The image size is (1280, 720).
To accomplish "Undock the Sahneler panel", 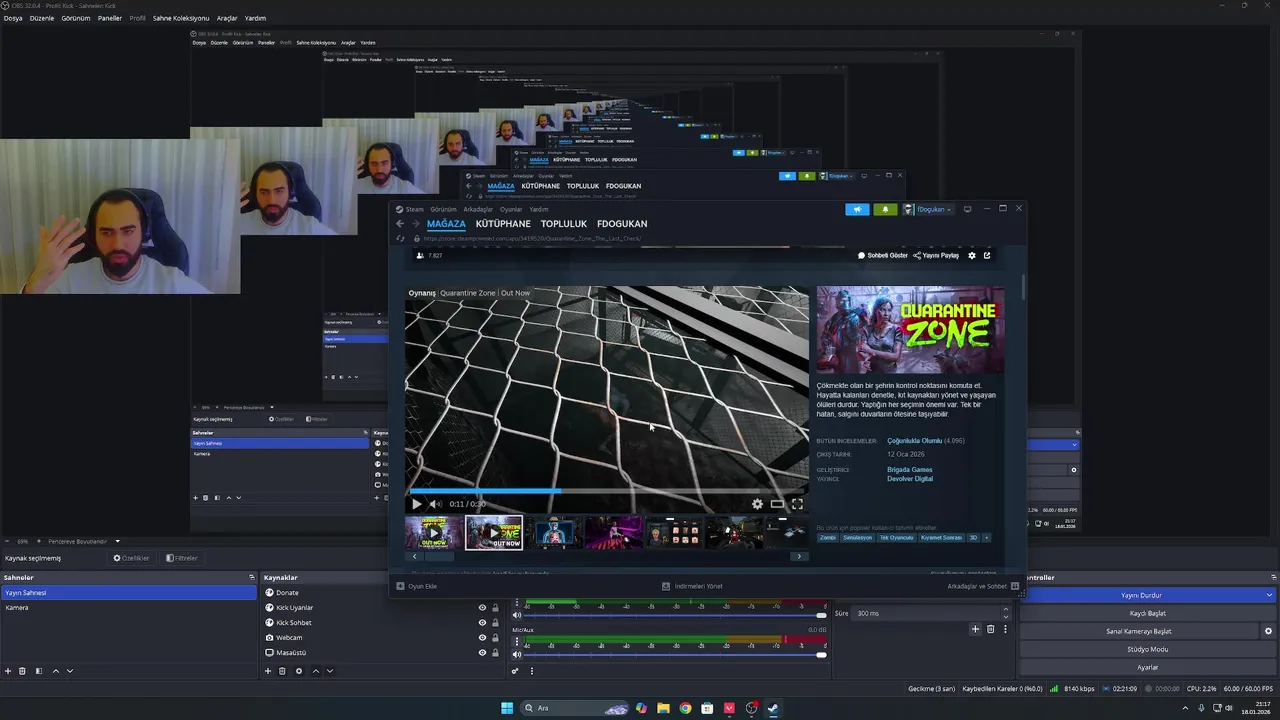I will pos(252,577).
